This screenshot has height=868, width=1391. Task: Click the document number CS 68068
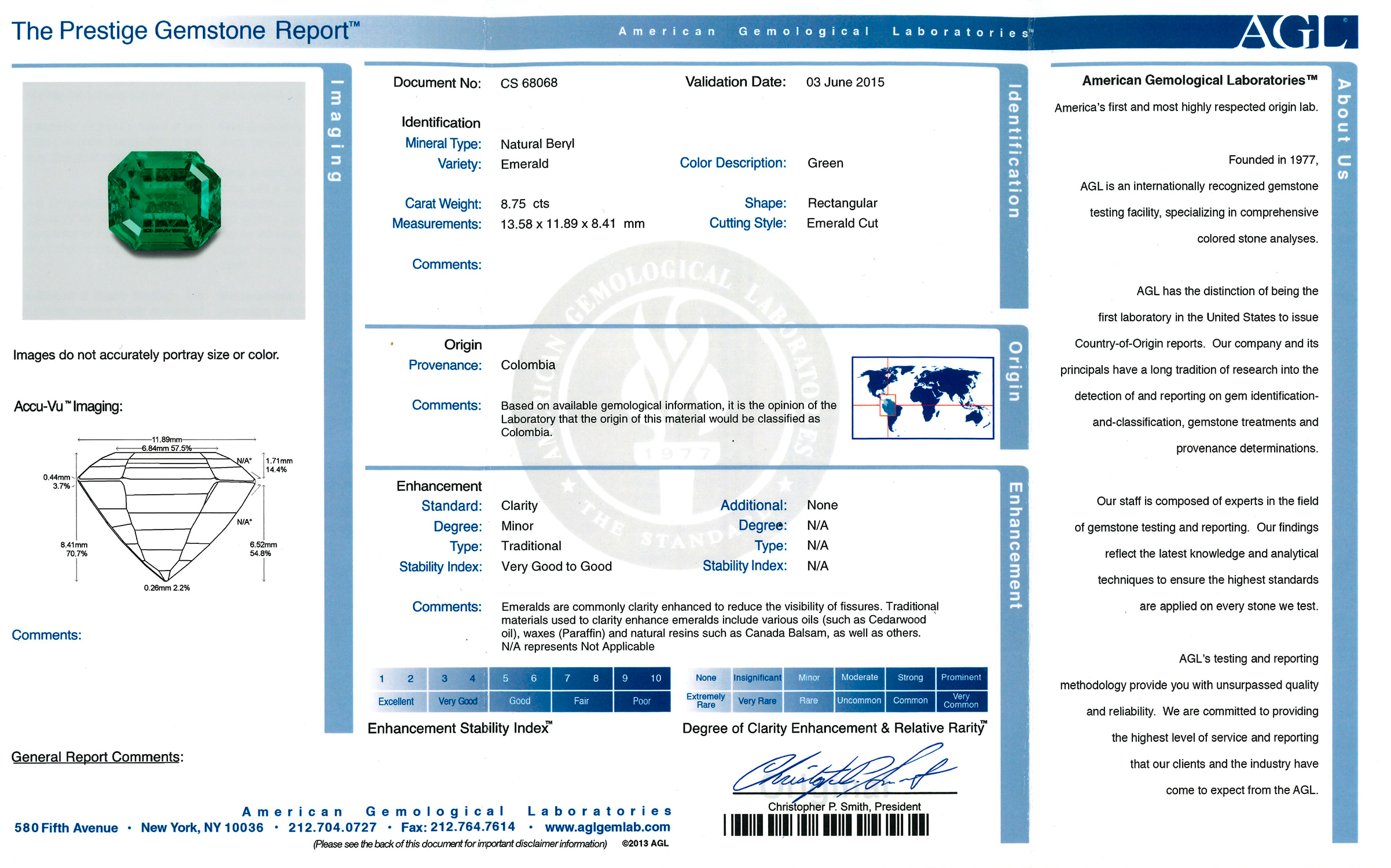click(x=528, y=83)
